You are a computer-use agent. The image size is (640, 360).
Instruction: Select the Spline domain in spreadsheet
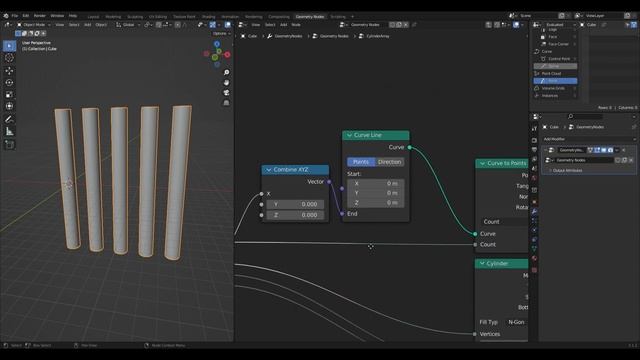(555, 66)
